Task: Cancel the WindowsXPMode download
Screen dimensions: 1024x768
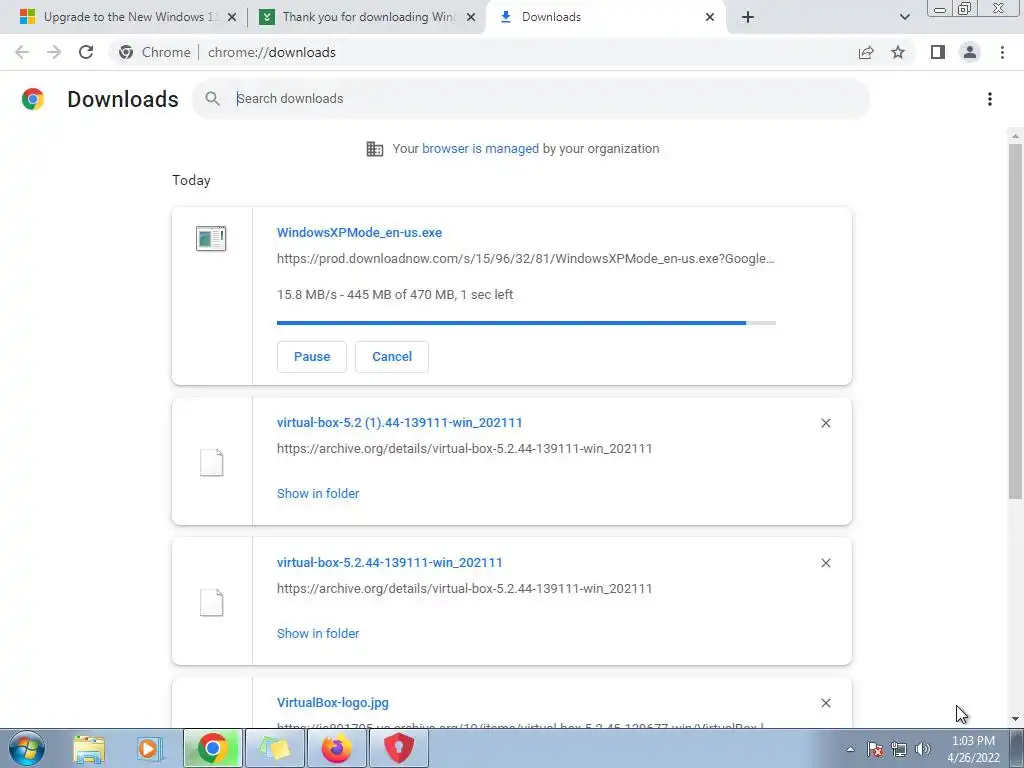Action: (x=392, y=357)
